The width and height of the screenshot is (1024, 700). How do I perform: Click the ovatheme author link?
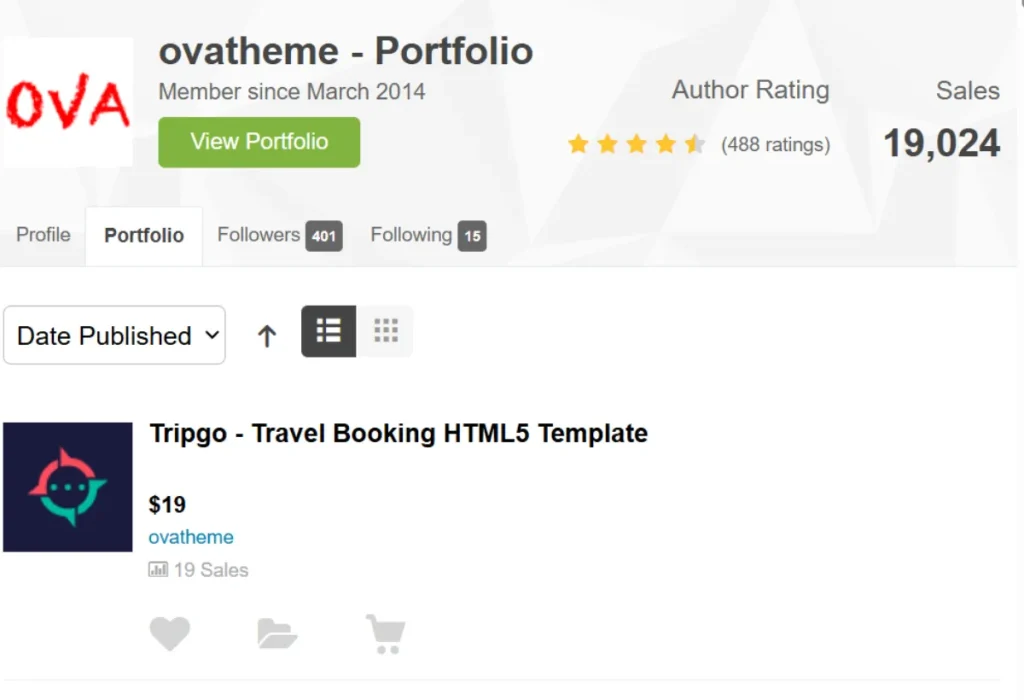[191, 537]
